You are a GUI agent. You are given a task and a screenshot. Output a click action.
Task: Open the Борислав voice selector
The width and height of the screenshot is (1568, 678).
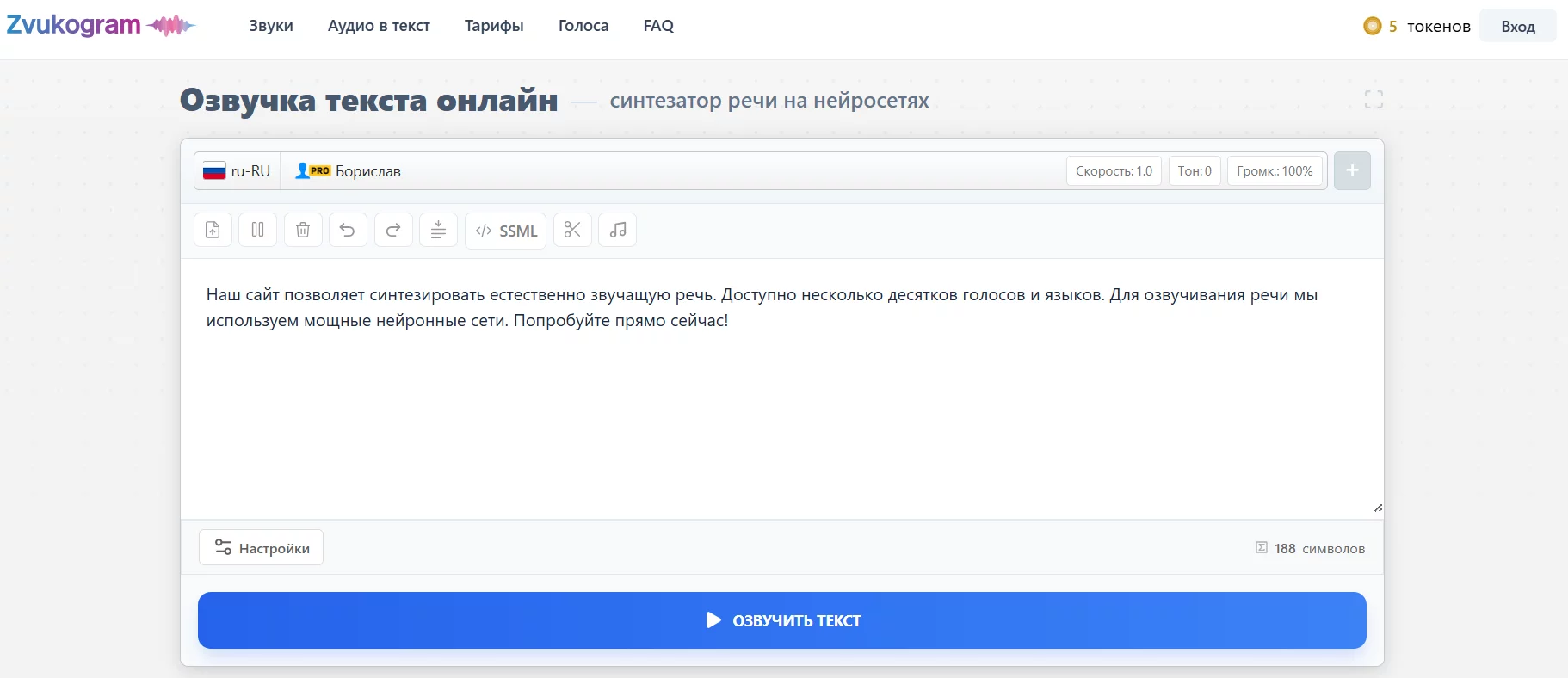pyautogui.click(x=349, y=171)
